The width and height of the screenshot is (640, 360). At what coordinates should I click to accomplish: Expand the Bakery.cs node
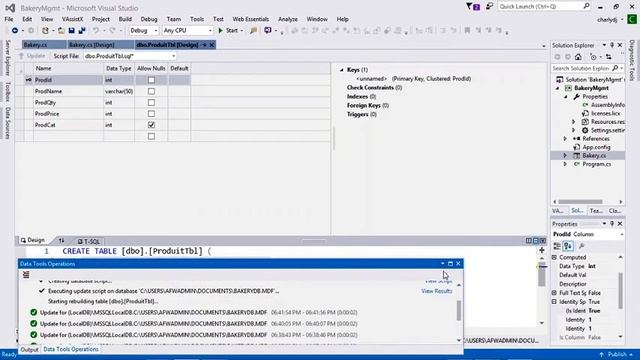pos(565,156)
